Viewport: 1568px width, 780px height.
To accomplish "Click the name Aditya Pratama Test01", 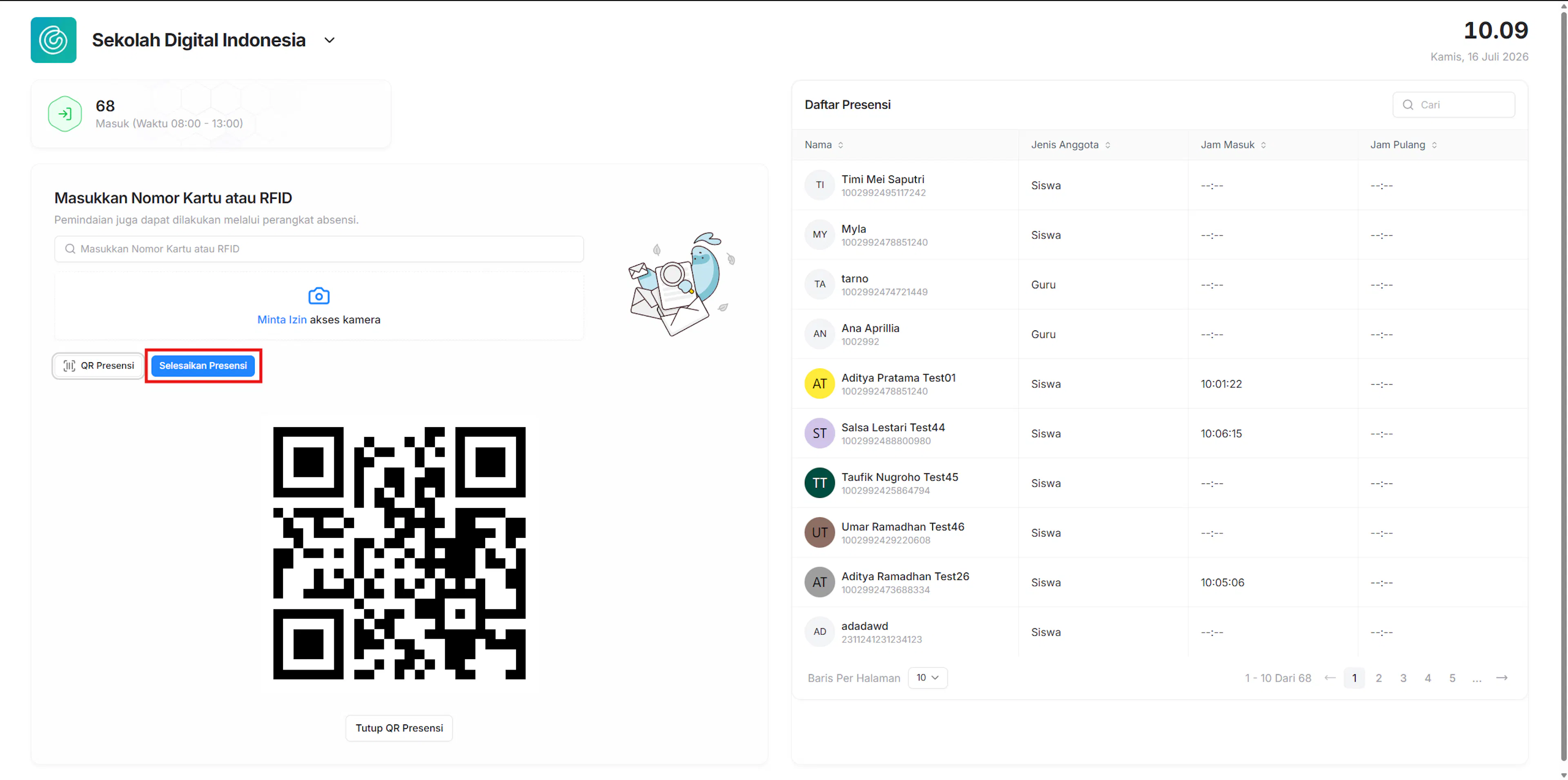I will pyautogui.click(x=898, y=378).
